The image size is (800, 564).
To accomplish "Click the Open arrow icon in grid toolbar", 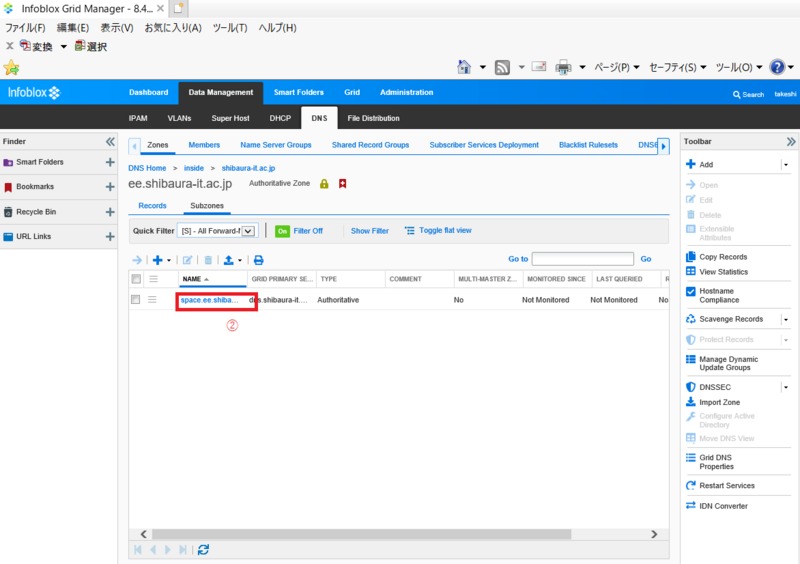I will tap(137, 260).
